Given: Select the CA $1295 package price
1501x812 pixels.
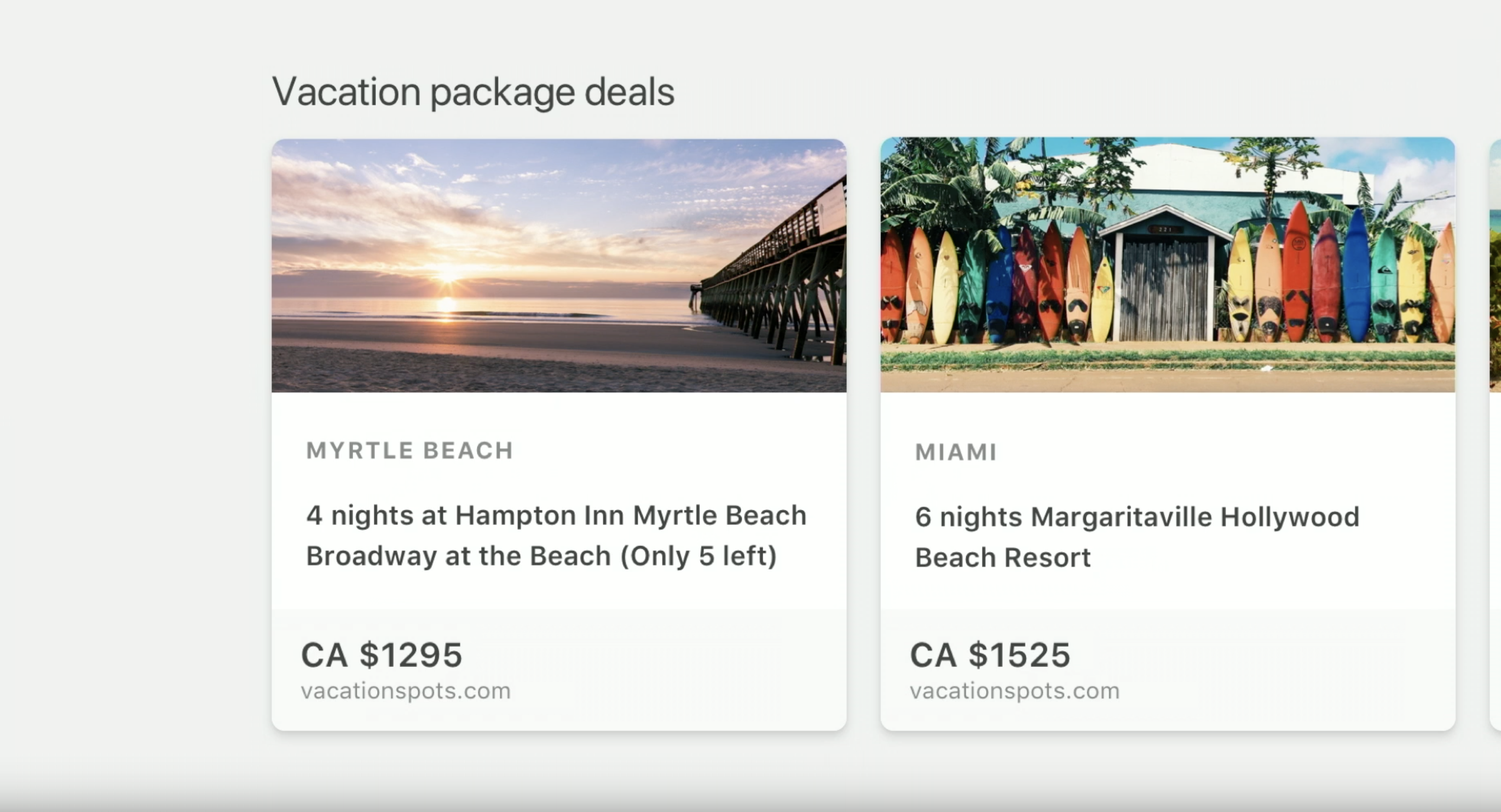Looking at the screenshot, I should [x=382, y=655].
